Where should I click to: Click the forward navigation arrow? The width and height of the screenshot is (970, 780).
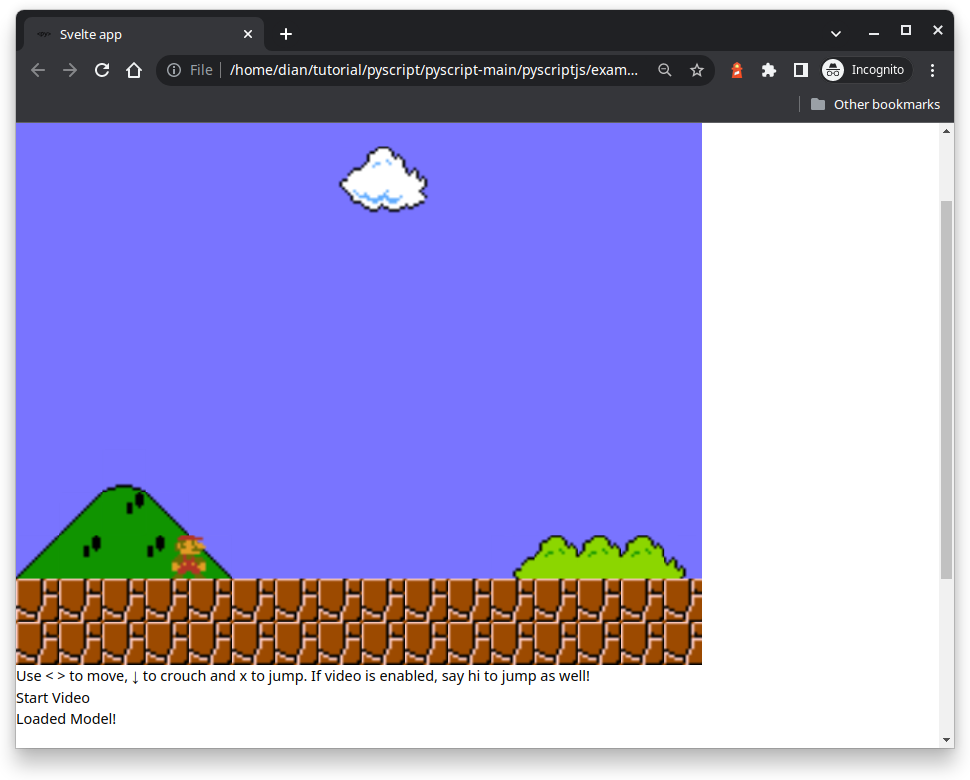[69, 70]
